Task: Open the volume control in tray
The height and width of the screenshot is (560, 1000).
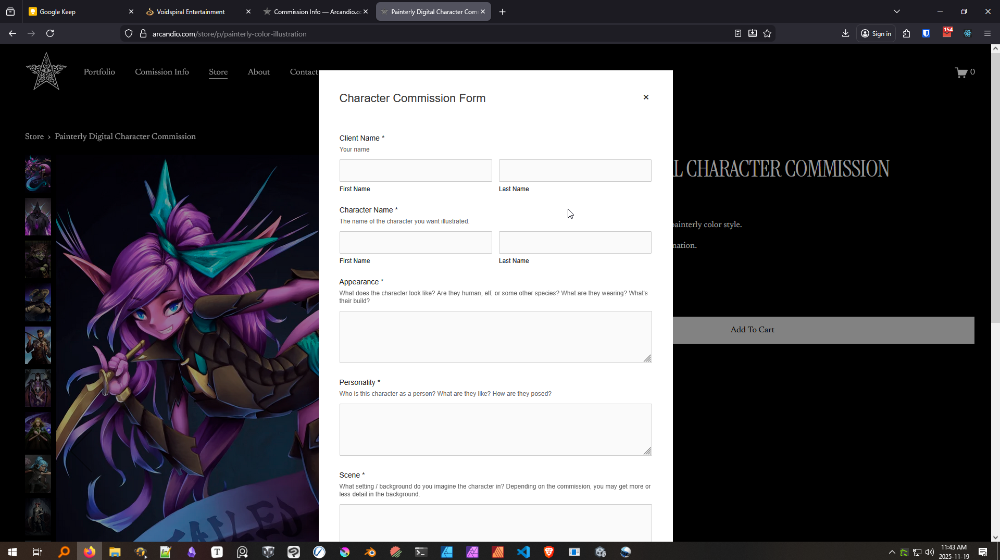Action: pyautogui.click(x=929, y=552)
